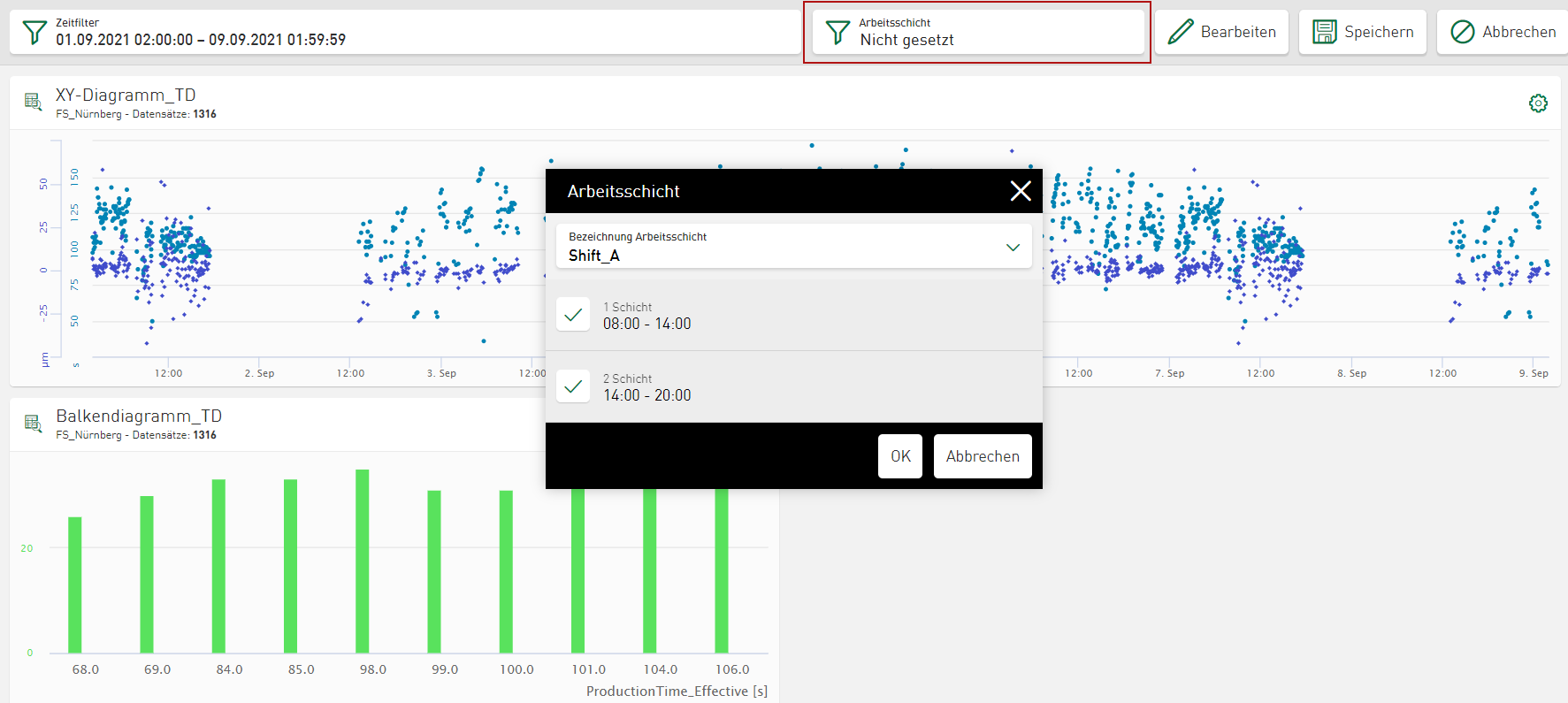Viewport: 1568px width, 703px height.
Task: Click the 3. Sep axis label
Action: (441, 373)
